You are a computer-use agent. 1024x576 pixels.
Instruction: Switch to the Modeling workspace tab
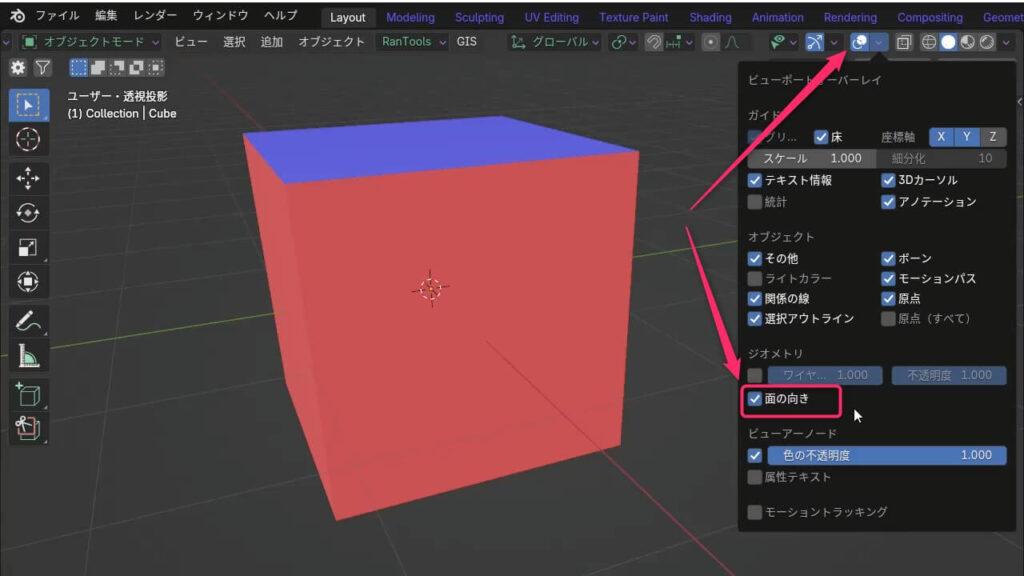pyautogui.click(x=410, y=18)
